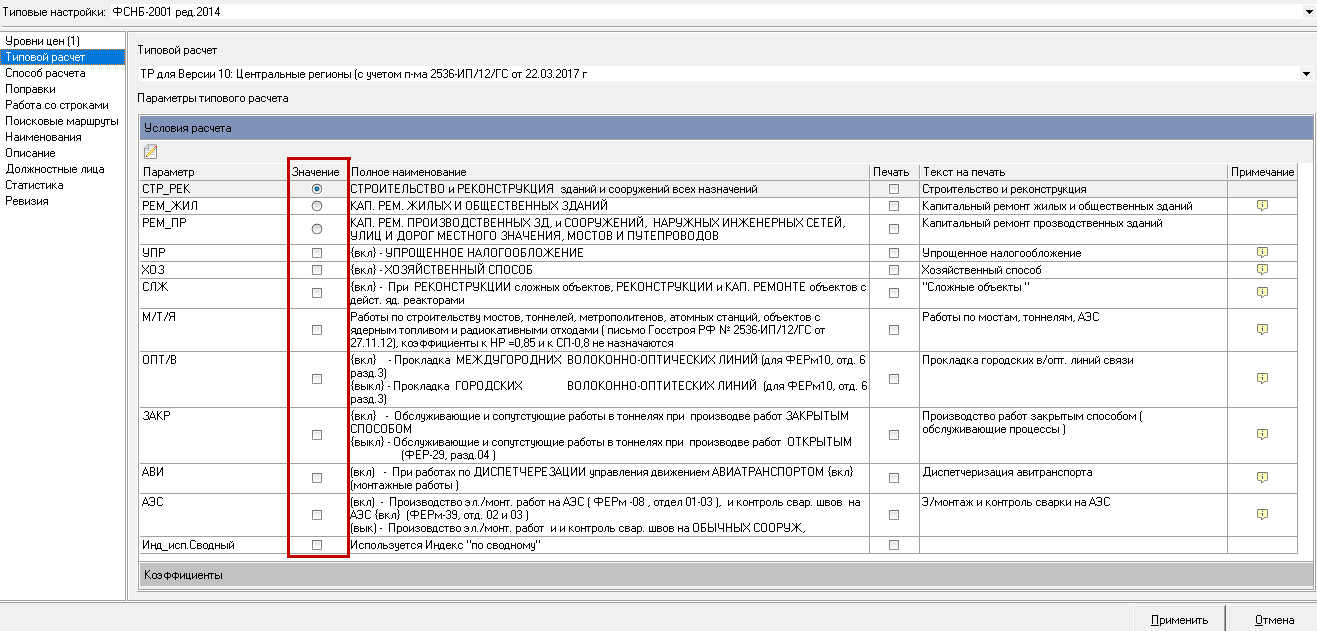Open the note icon for АЭС row
The image size is (1317, 631).
click(x=1262, y=514)
